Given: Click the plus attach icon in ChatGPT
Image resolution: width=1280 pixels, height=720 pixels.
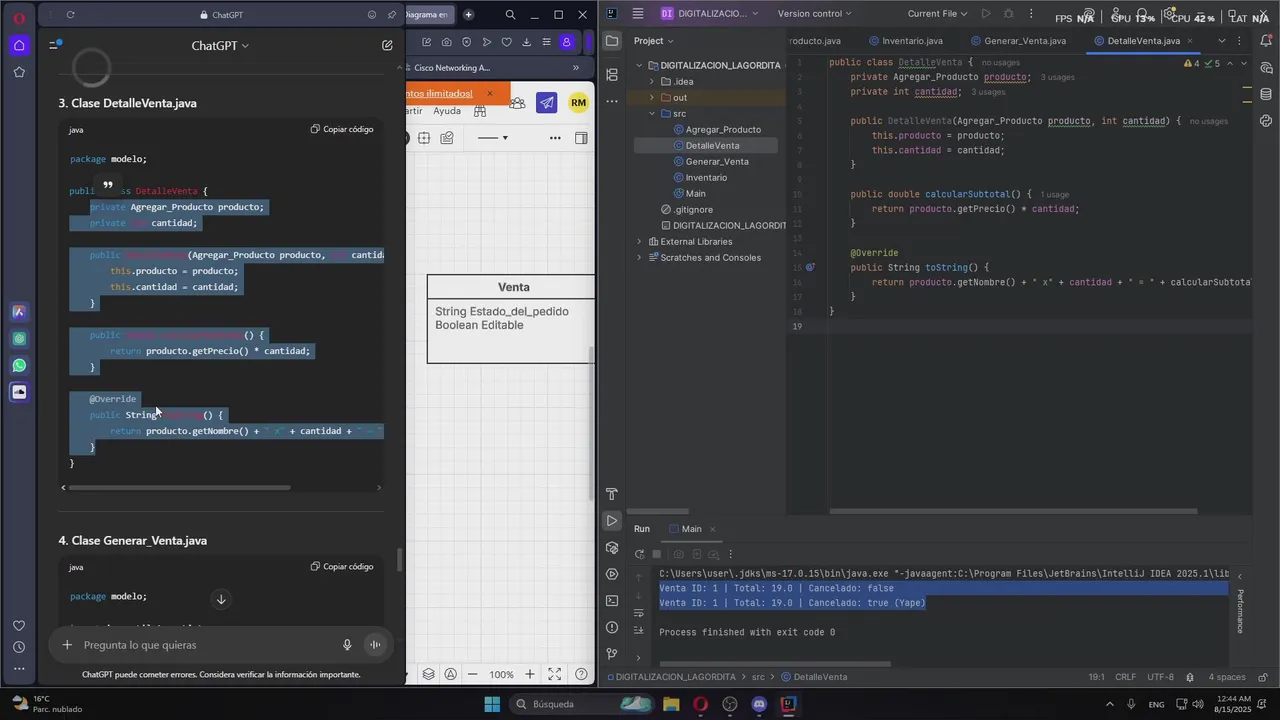Looking at the screenshot, I should click(x=67, y=645).
